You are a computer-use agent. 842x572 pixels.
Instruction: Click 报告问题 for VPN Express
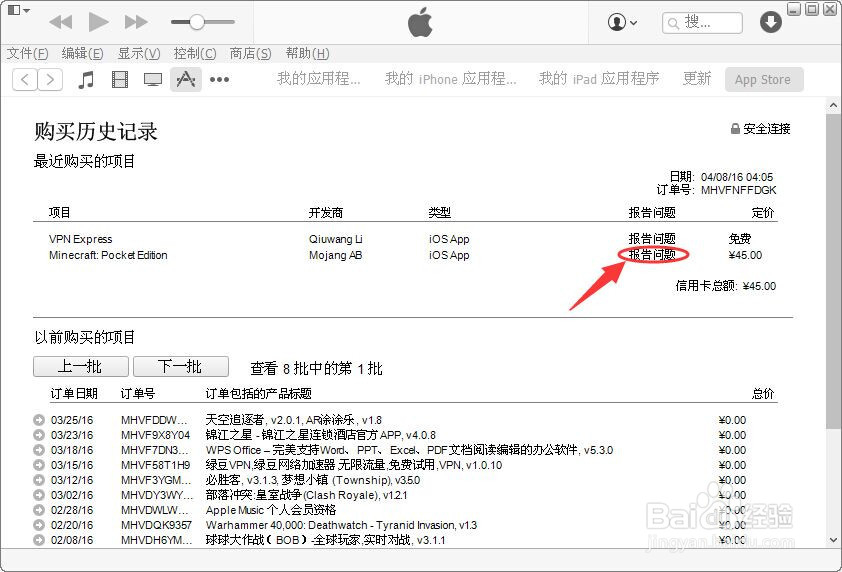click(652, 238)
